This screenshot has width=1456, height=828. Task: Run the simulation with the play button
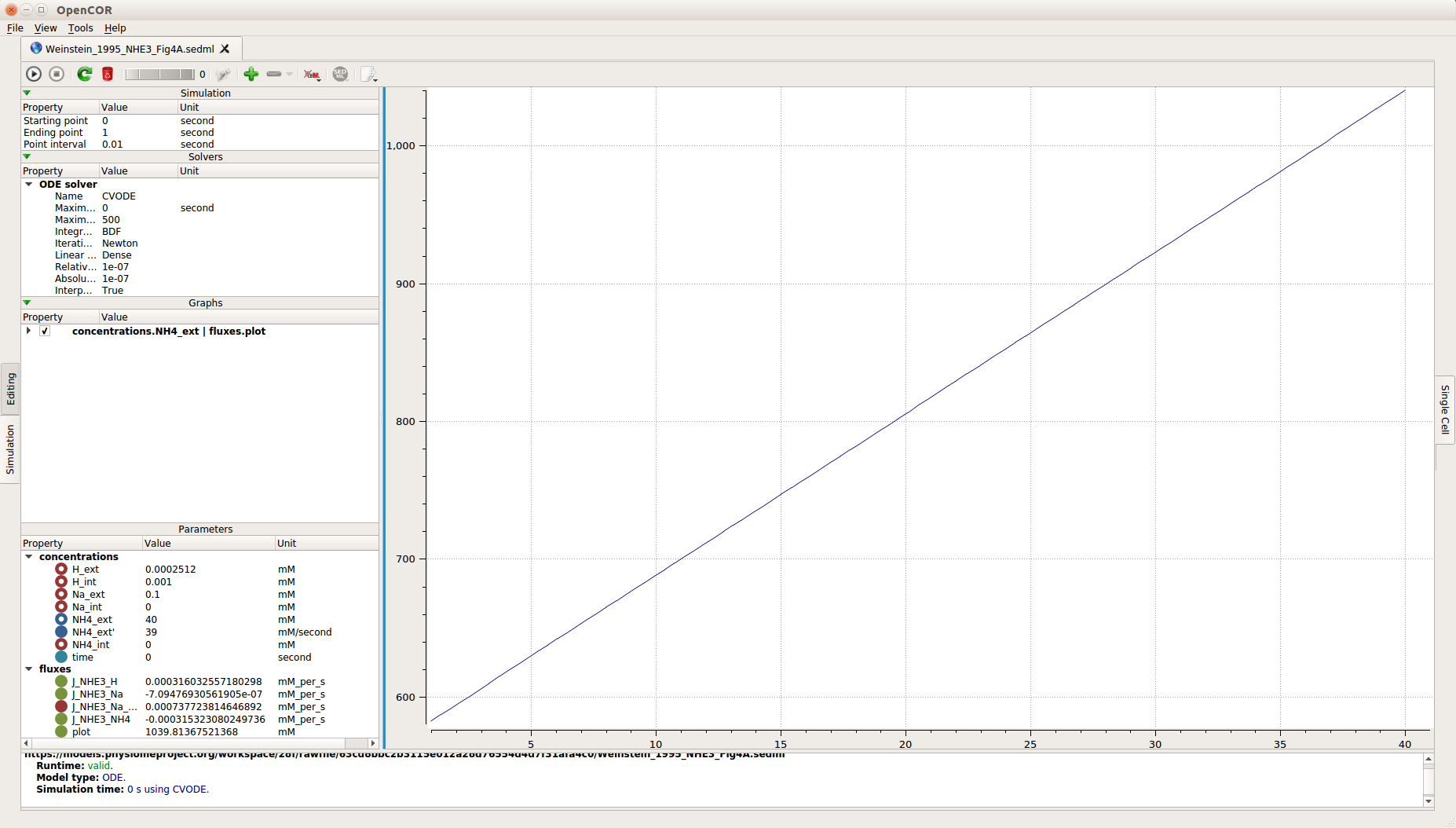tap(34, 74)
